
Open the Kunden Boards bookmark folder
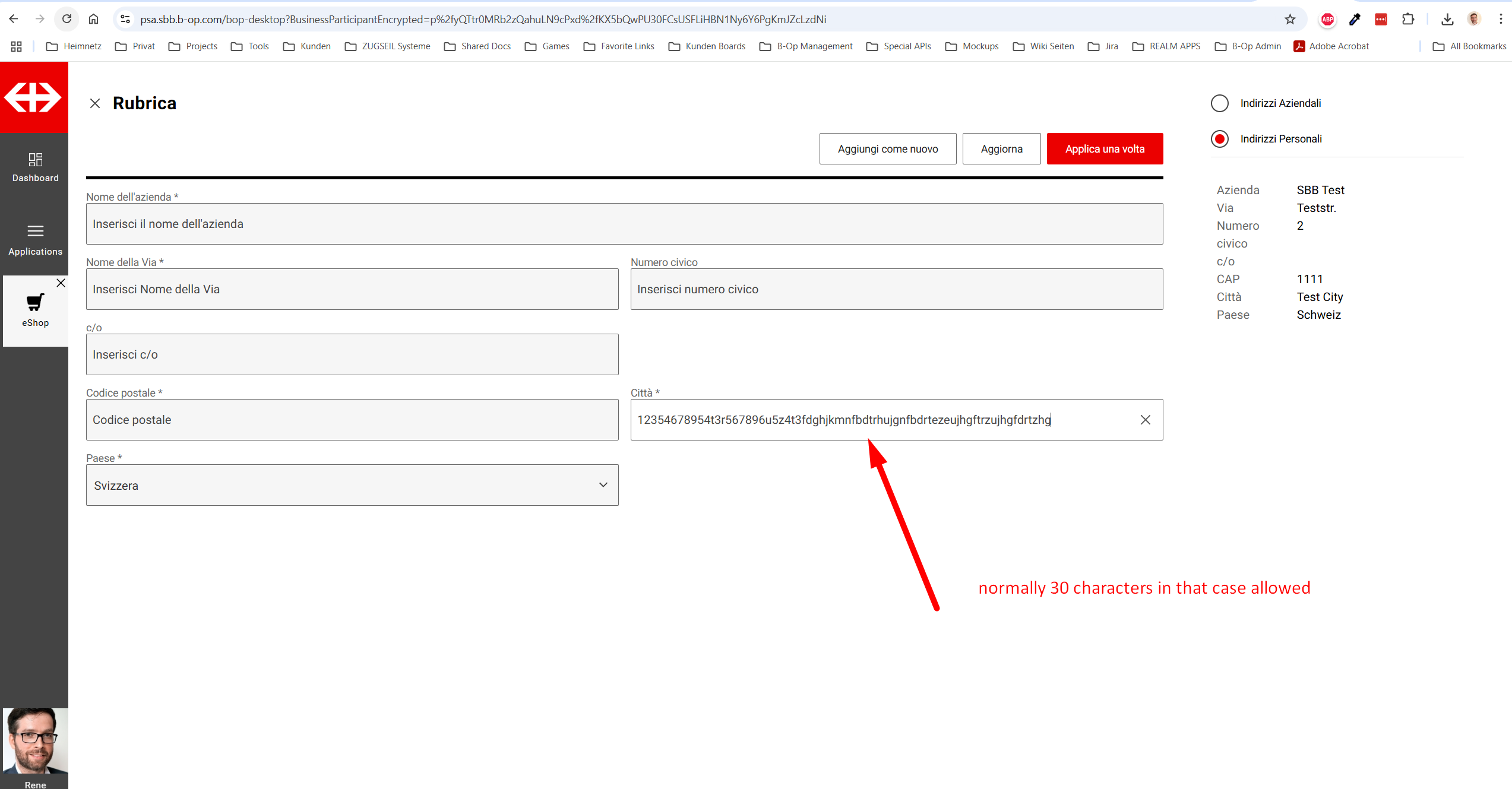[x=707, y=46]
